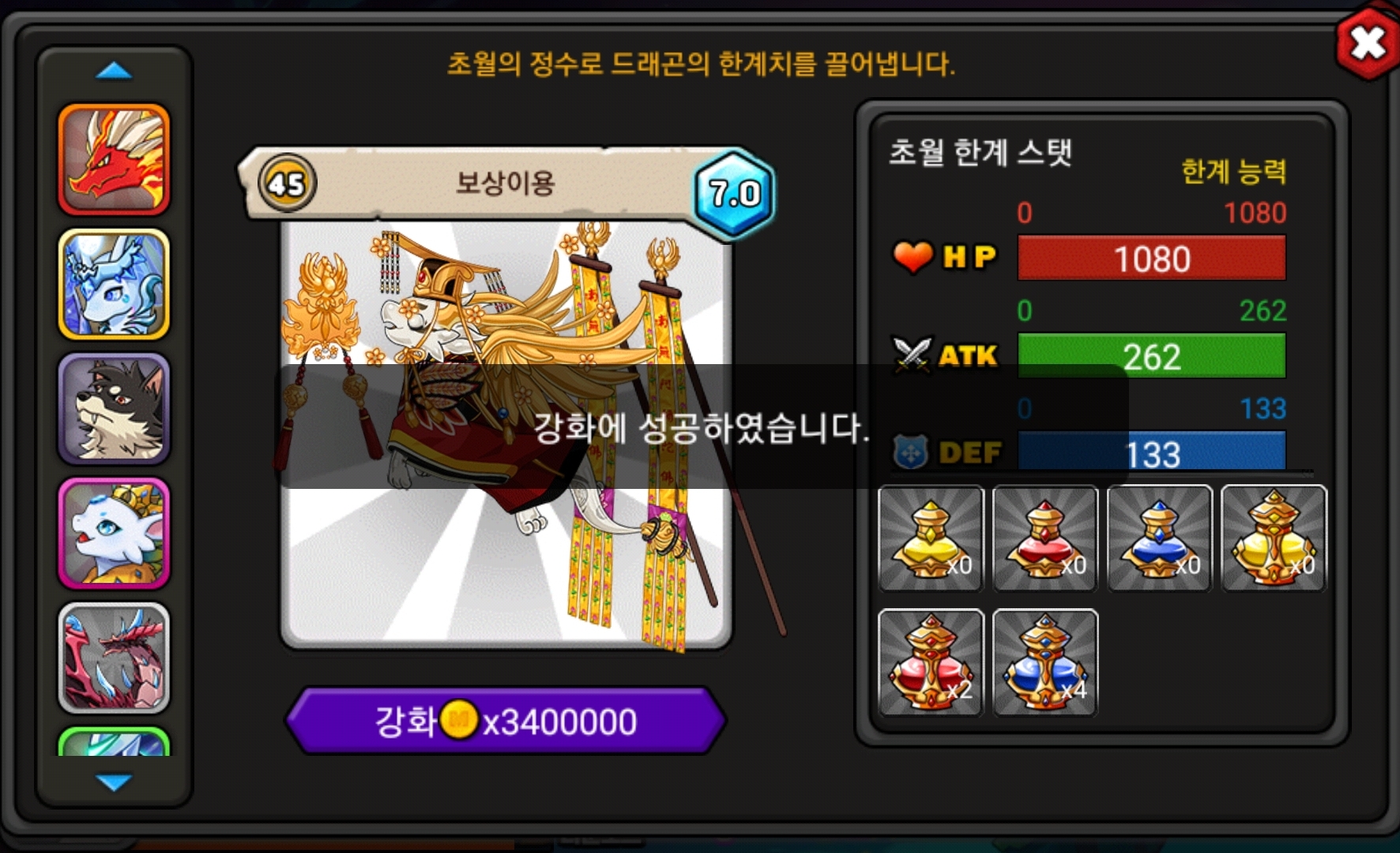Select the crimson spiked dragon portrait
The width and height of the screenshot is (1400, 853).
[x=114, y=659]
